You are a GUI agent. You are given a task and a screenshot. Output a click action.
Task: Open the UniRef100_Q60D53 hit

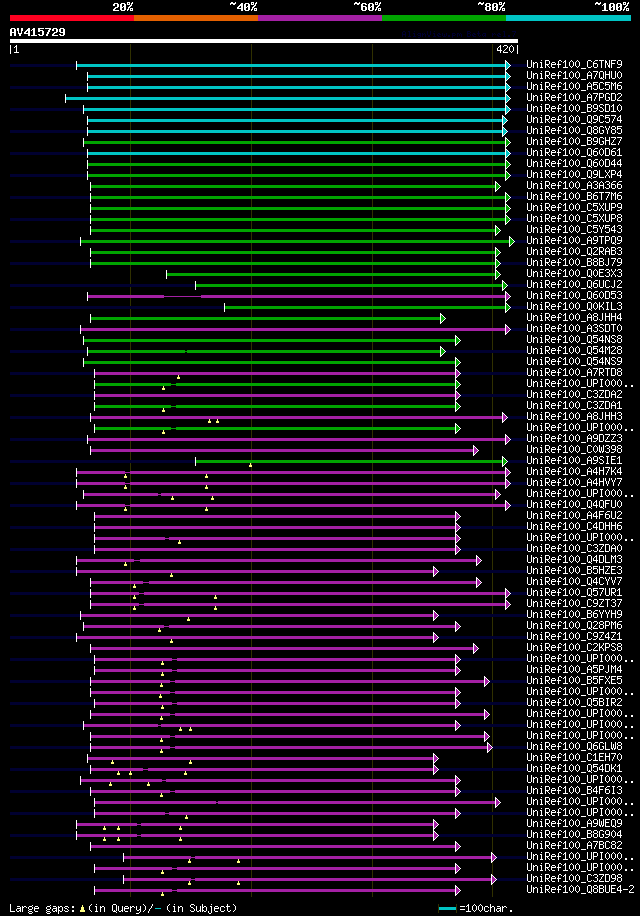pyautogui.click(x=575, y=296)
